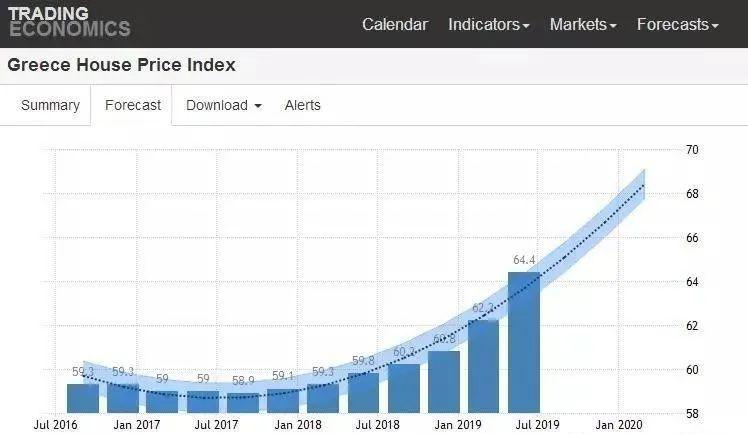Click the Trading Economics logo
Screen dimensions: 748x434
(69, 22)
